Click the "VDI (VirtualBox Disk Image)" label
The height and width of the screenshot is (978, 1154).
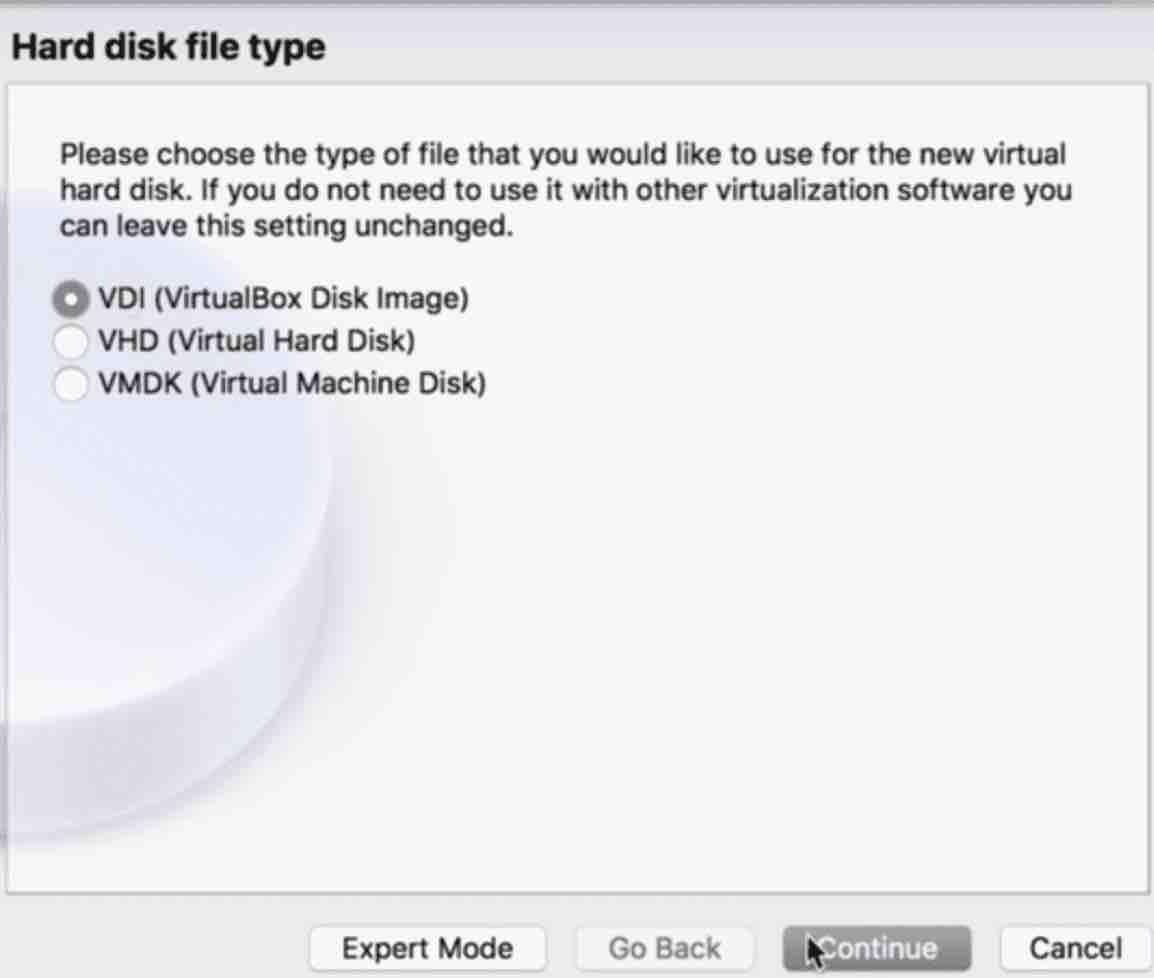tap(283, 299)
